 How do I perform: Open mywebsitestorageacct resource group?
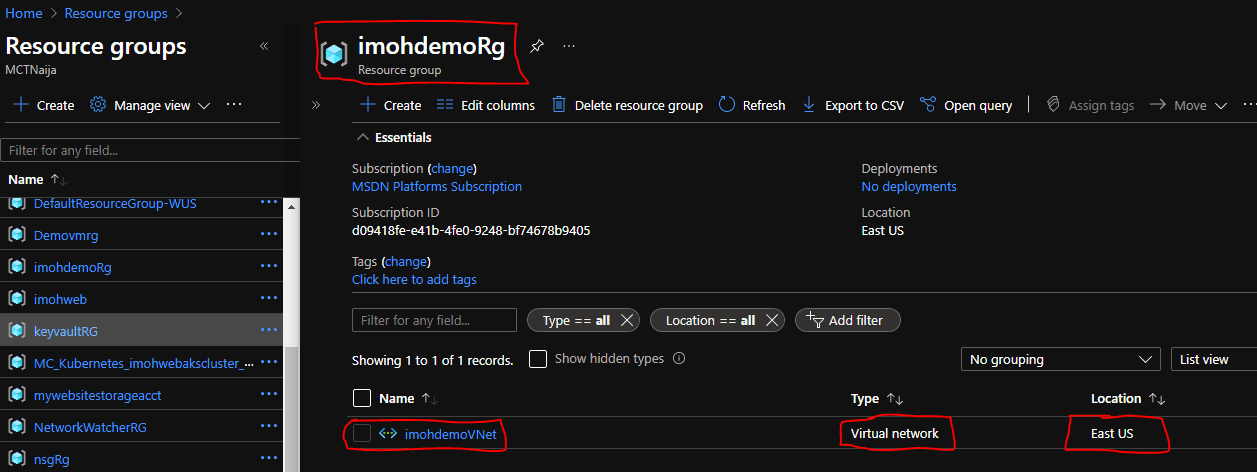(x=97, y=395)
